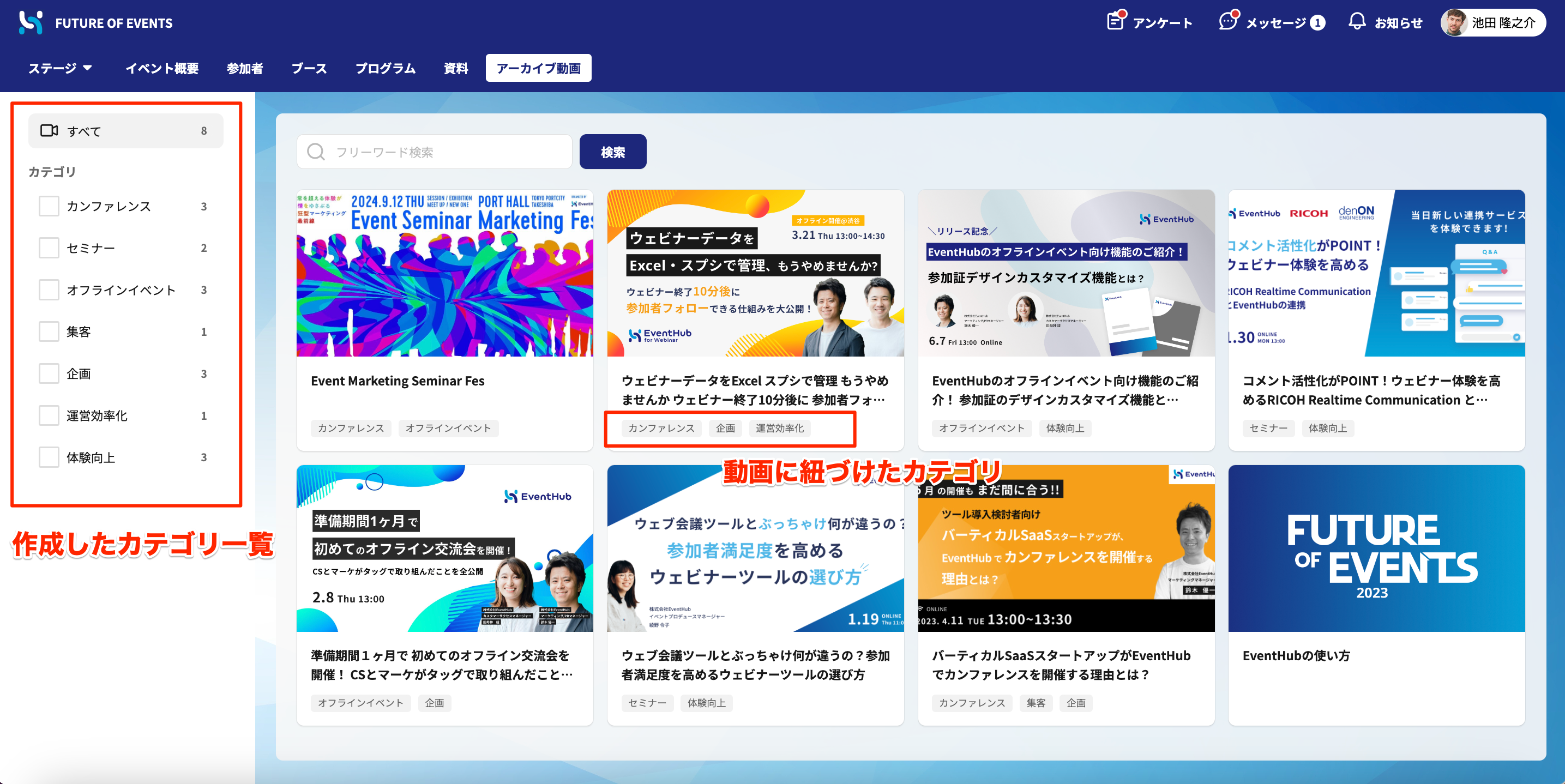Click title バーティカルSaaSスタートアップがEventHub
This screenshot has height=784, width=1565.
pyautogui.click(x=1061, y=665)
